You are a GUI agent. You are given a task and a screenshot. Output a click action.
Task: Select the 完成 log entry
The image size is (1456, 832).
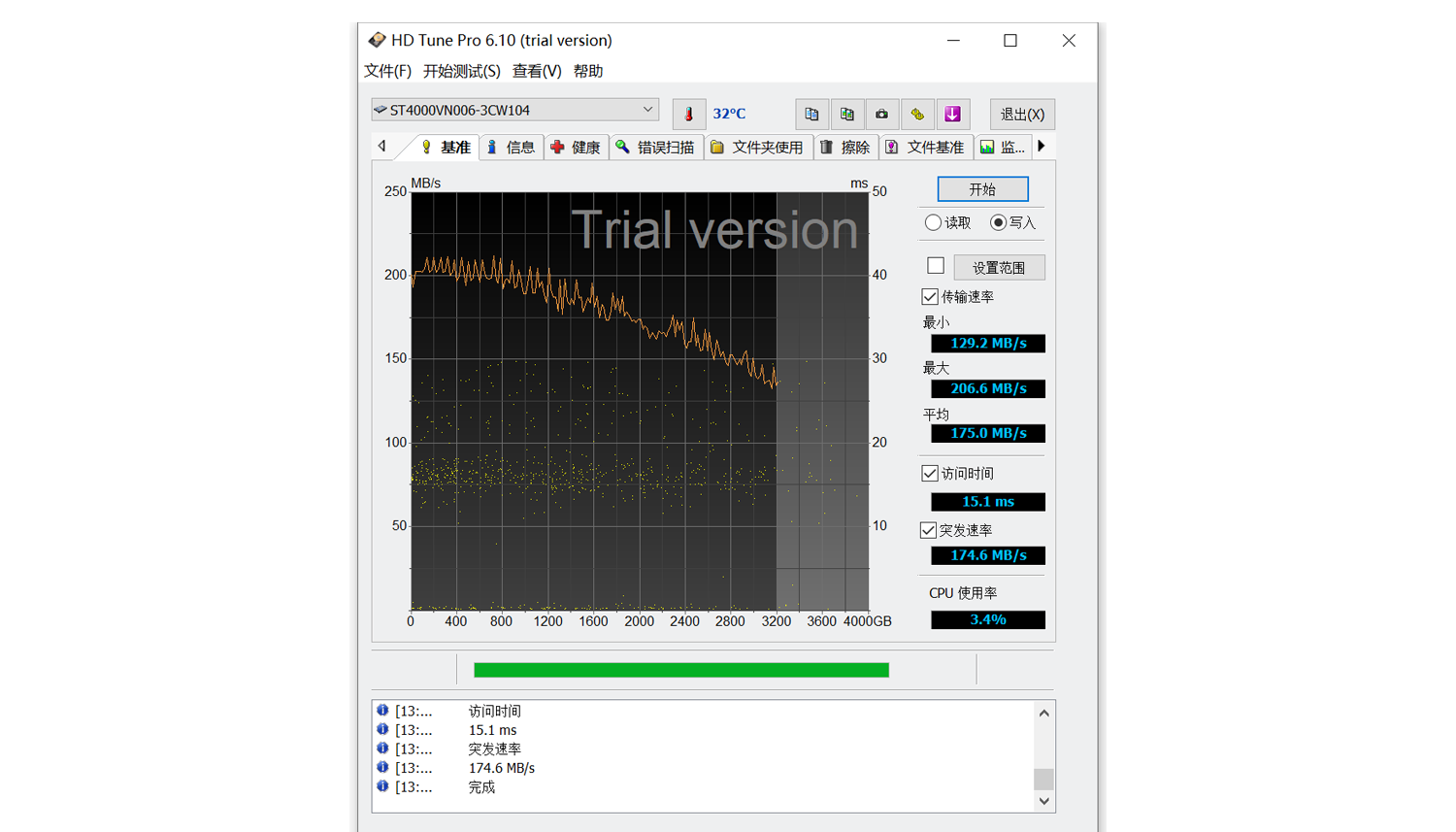point(481,787)
